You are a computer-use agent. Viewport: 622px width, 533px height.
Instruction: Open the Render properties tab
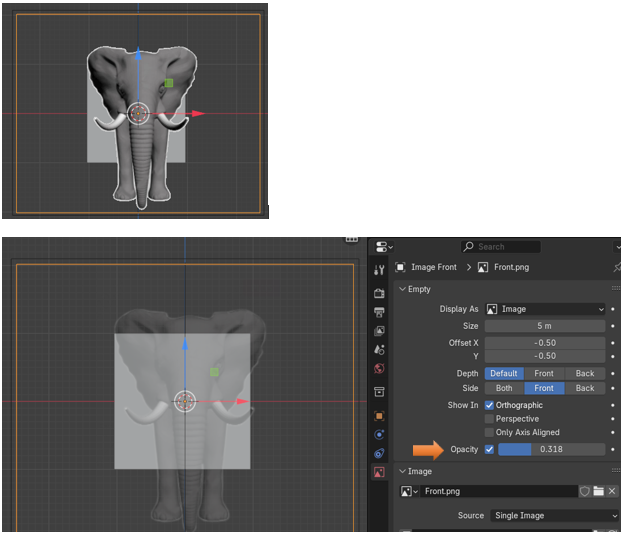379,293
